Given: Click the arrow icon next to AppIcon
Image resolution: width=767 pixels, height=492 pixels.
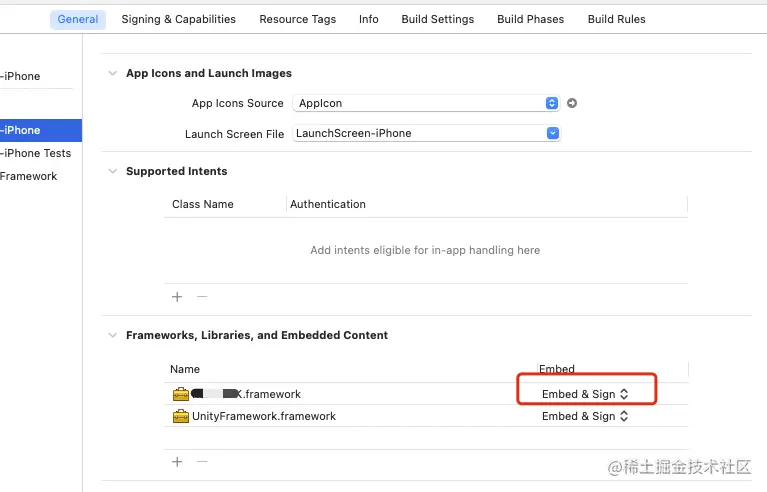Looking at the screenshot, I should click(x=572, y=103).
